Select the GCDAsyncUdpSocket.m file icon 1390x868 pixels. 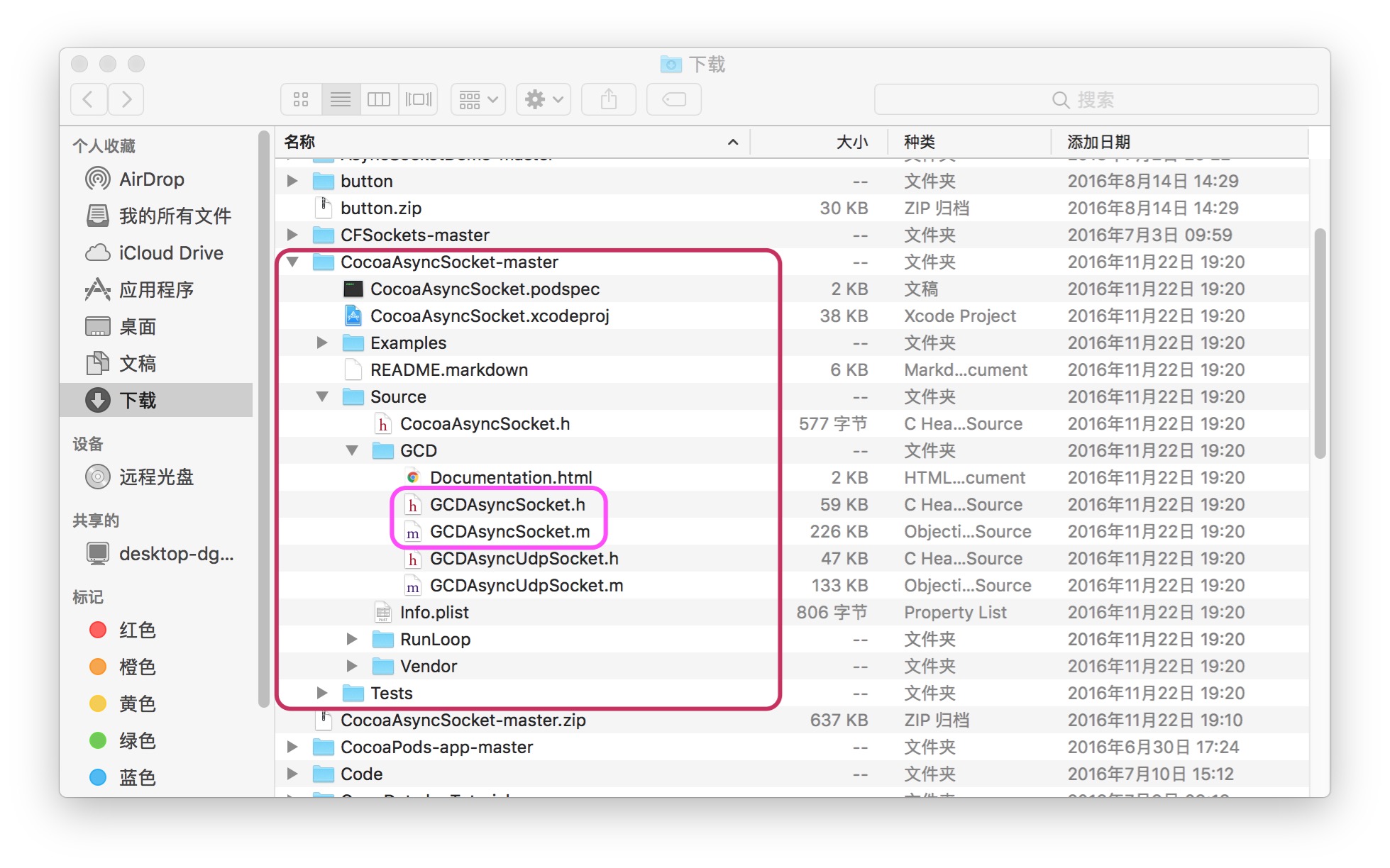[412, 585]
